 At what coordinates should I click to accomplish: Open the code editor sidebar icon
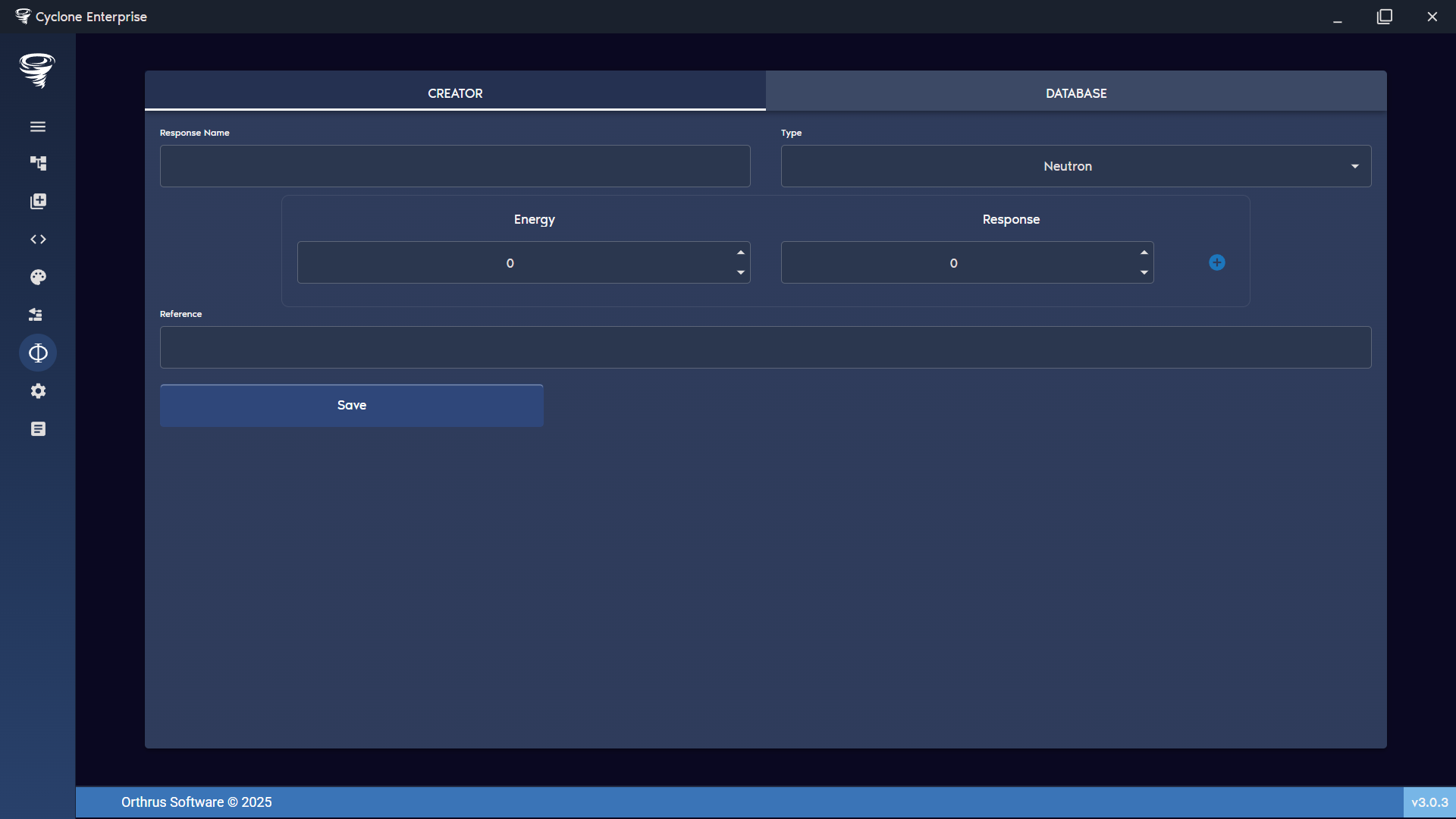point(38,239)
